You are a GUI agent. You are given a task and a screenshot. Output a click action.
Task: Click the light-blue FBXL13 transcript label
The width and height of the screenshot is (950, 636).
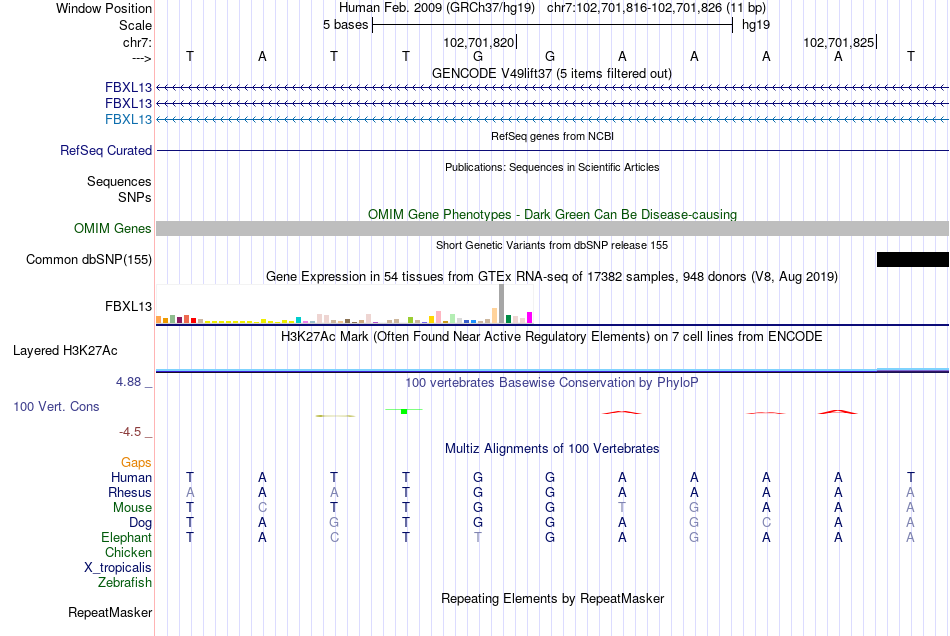click(x=128, y=119)
